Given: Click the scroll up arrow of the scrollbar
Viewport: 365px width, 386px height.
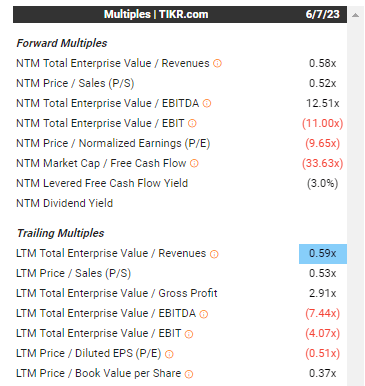Looking at the screenshot, I should (355, 15).
